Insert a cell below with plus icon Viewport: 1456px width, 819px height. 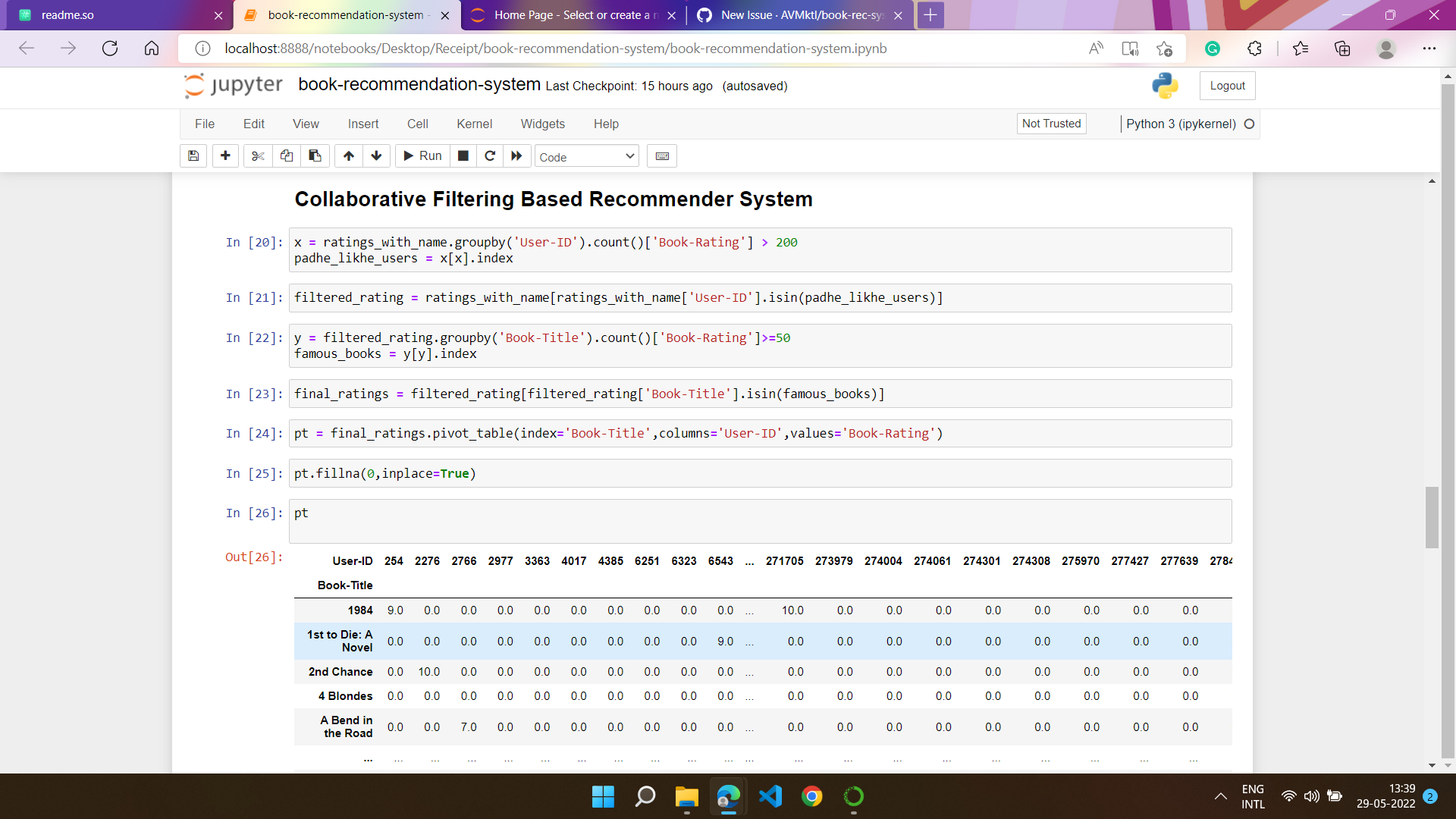[x=225, y=156]
